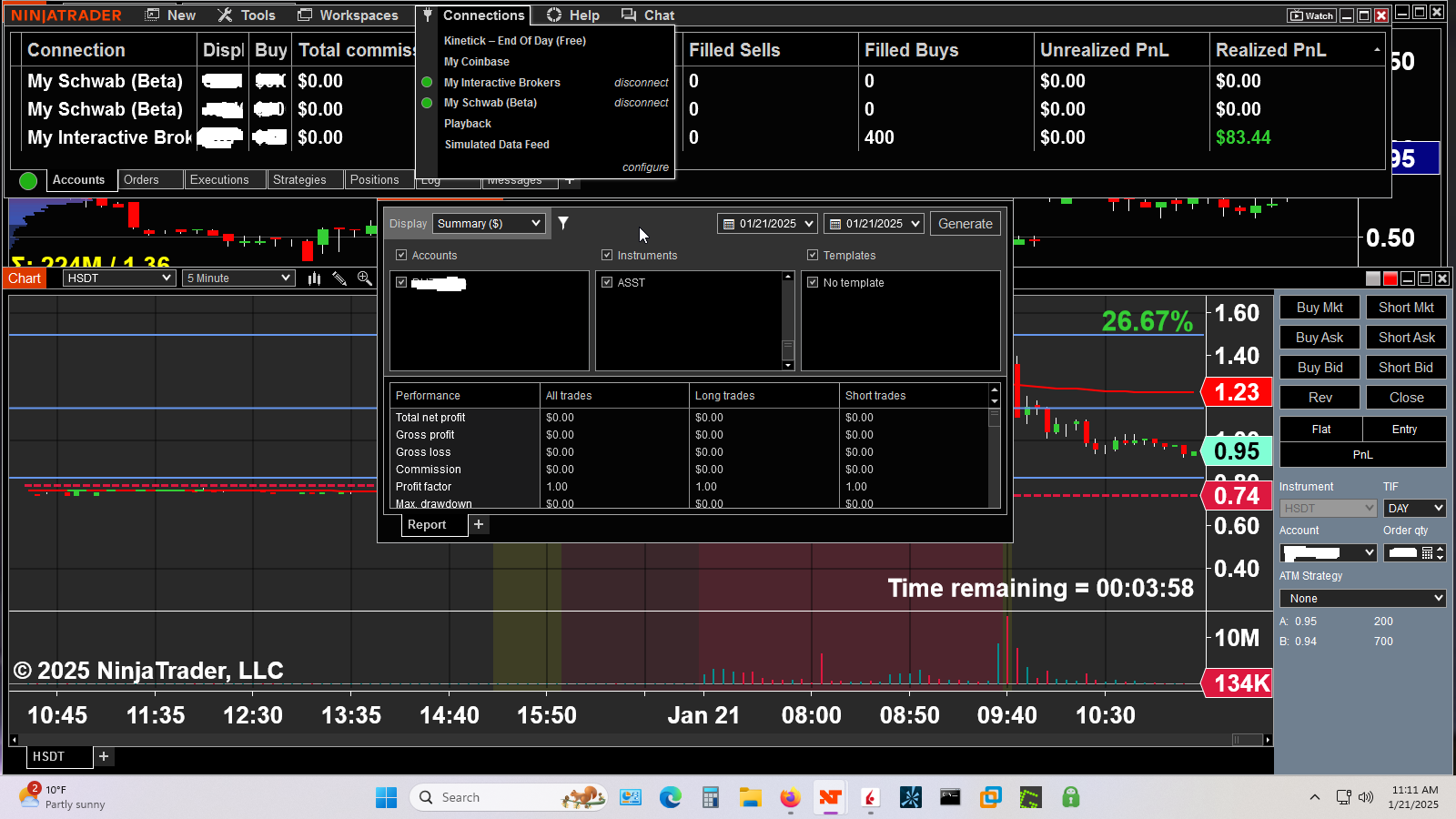Click the filter funnel icon in performance window
This screenshot has height=819, width=1456.
click(563, 223)
